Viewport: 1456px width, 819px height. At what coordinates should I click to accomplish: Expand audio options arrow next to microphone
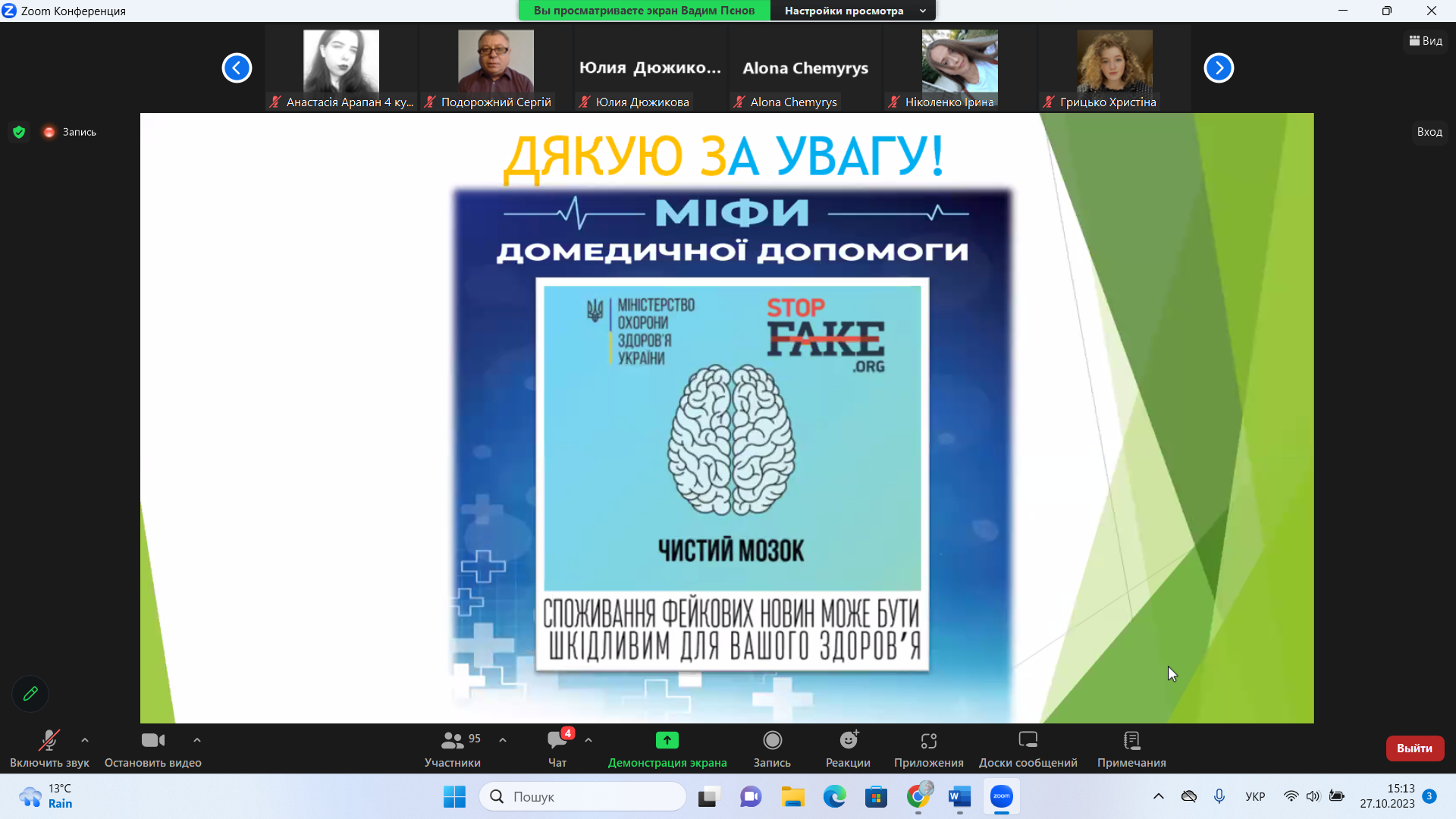(85, 740)
